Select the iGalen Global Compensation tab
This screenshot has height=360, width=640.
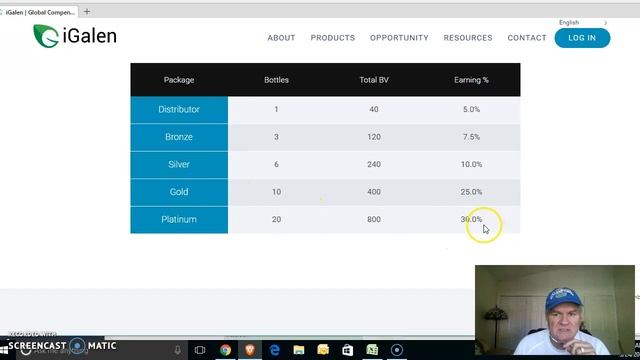click(39, 12)
